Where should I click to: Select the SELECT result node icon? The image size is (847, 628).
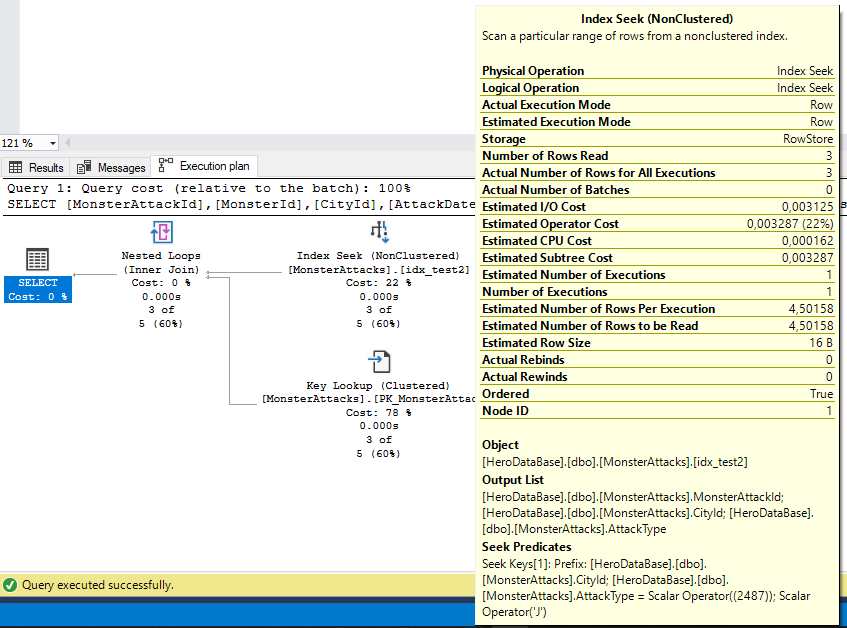pyautogui.click(x=37, y=259)
